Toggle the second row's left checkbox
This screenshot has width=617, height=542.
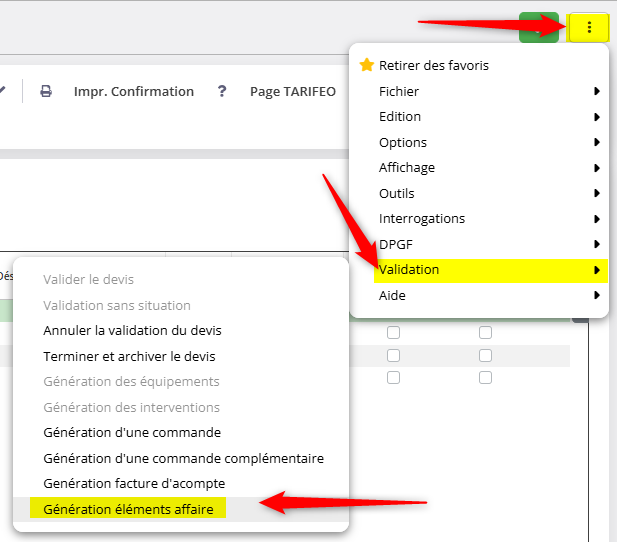tap(393, 355)
